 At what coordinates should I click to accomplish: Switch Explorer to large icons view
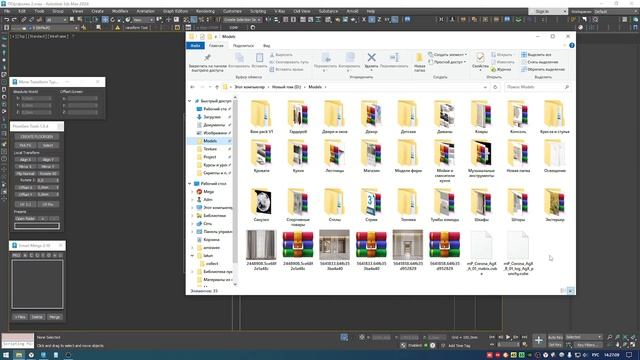click(571, 291)
